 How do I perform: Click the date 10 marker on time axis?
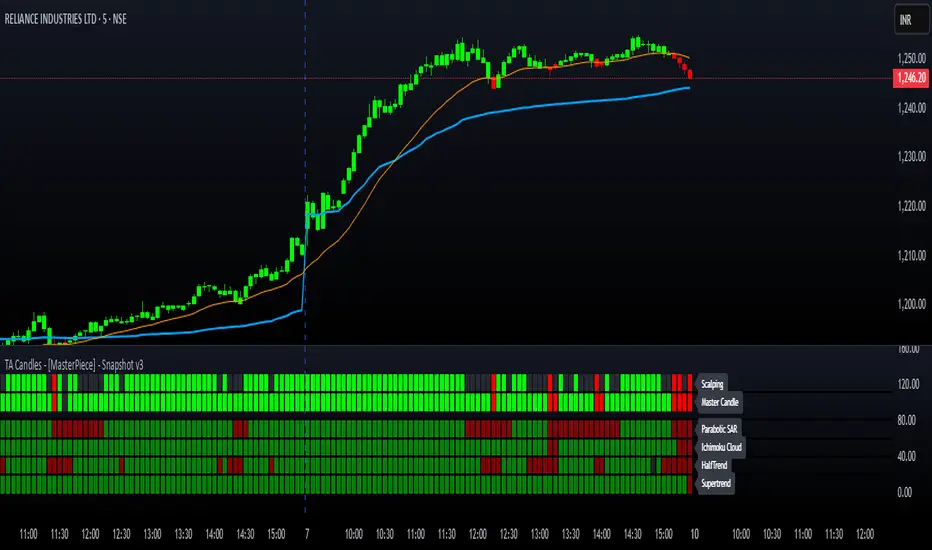694,534
